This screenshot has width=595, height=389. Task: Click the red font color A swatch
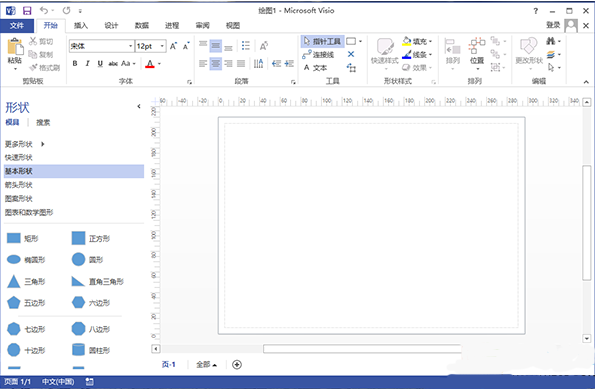tap(150, 63)
